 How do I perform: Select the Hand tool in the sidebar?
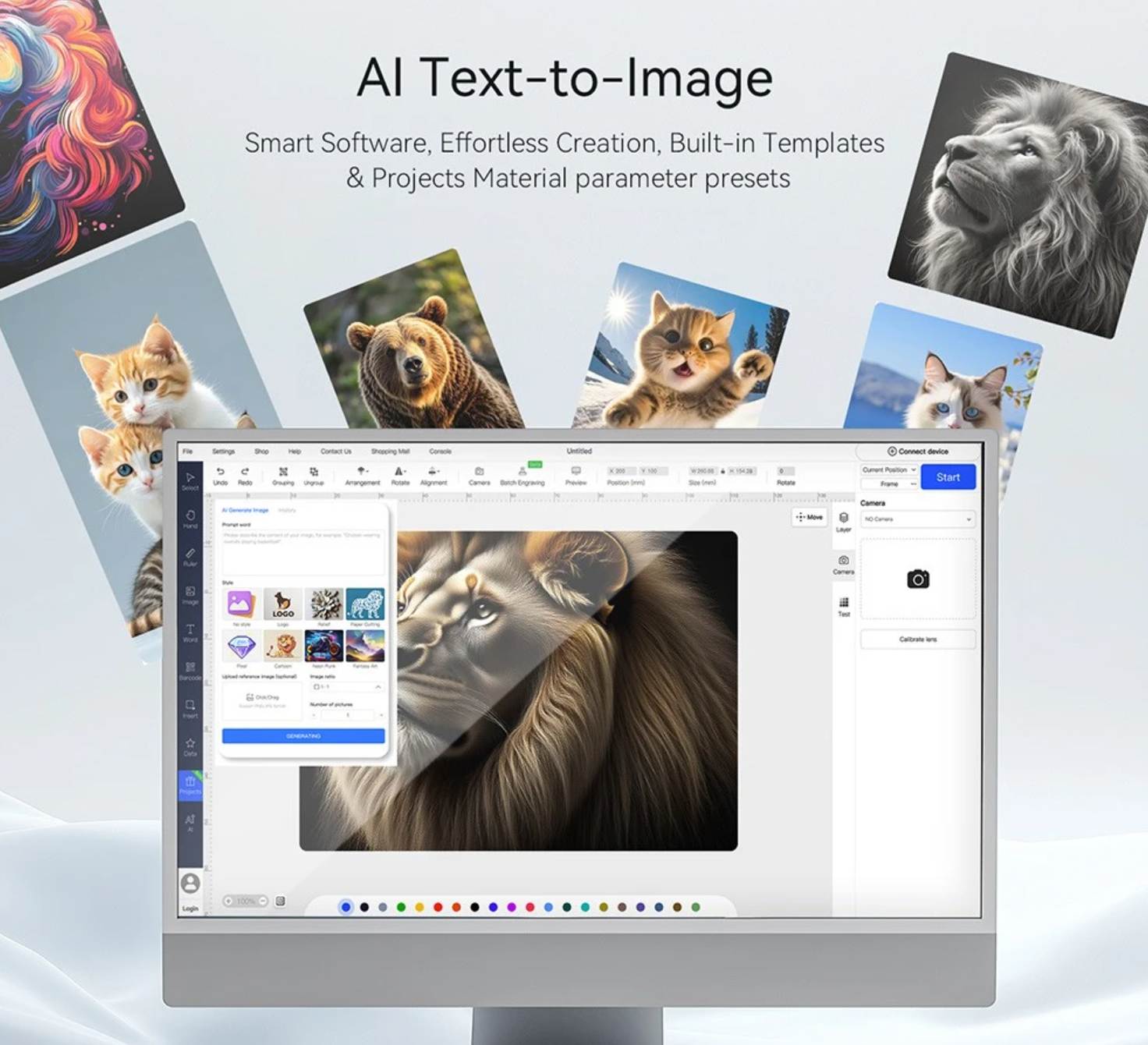[190, 518]
